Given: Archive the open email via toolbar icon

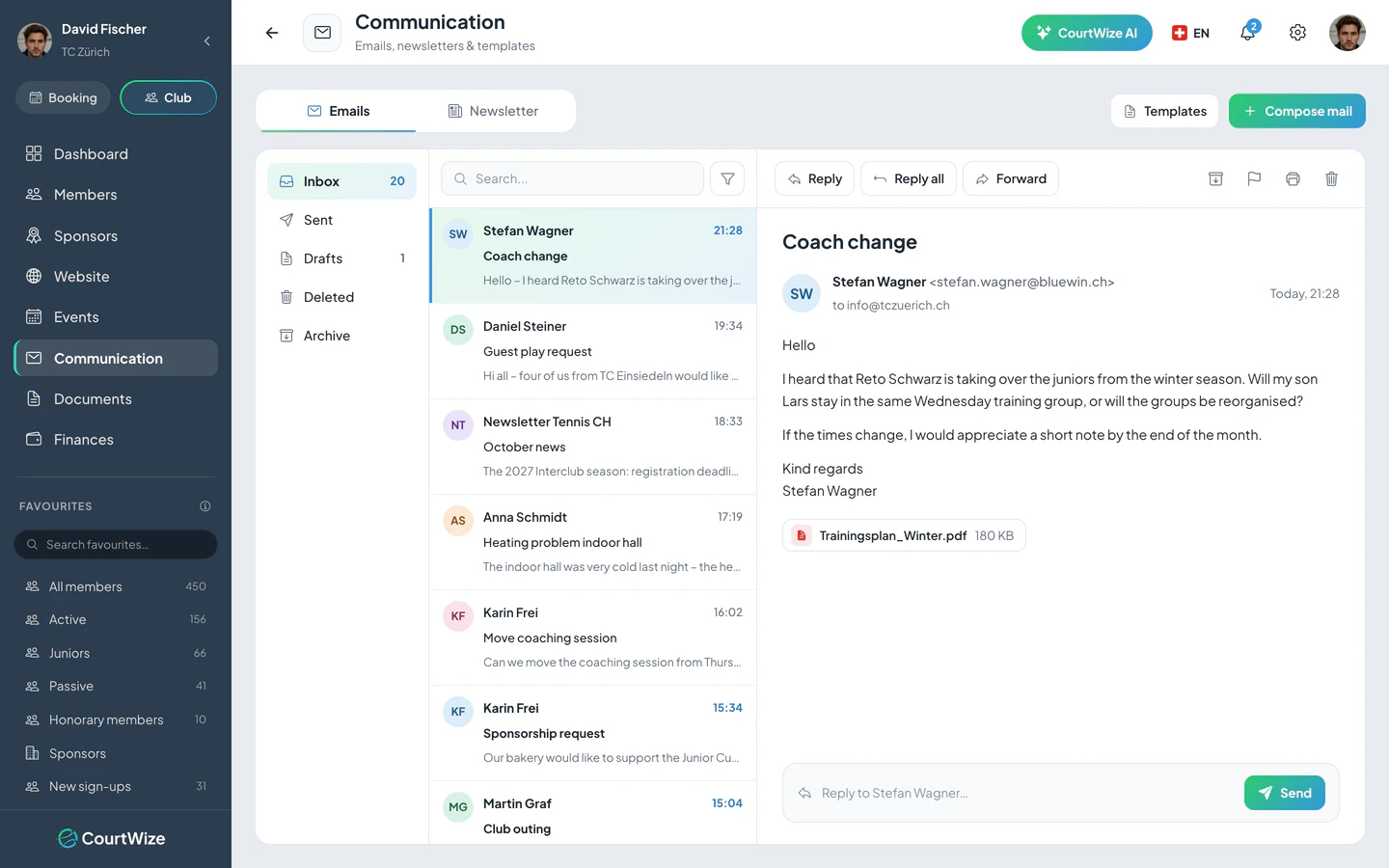Looking at the screenshot, I should coord(1215,178).
